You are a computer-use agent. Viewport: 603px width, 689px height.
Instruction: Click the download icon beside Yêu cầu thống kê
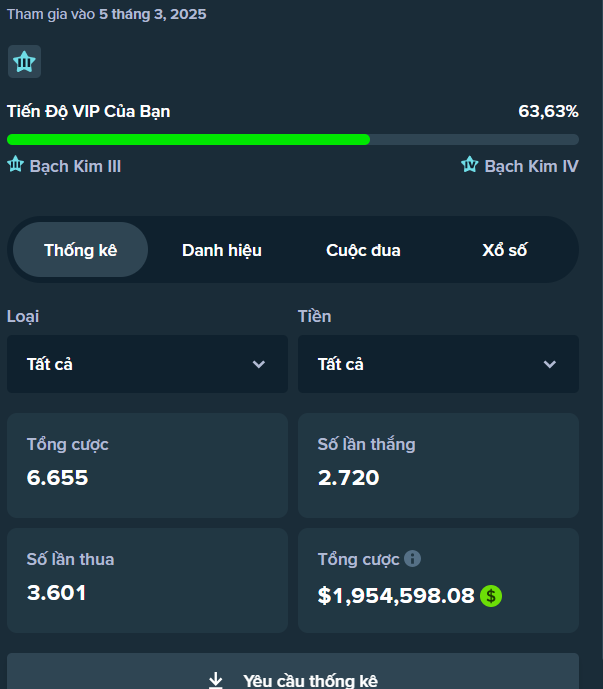216,681
